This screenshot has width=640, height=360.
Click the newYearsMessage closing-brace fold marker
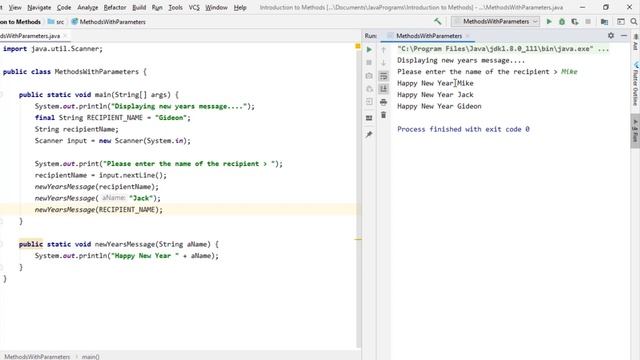(x=2, y=267)
